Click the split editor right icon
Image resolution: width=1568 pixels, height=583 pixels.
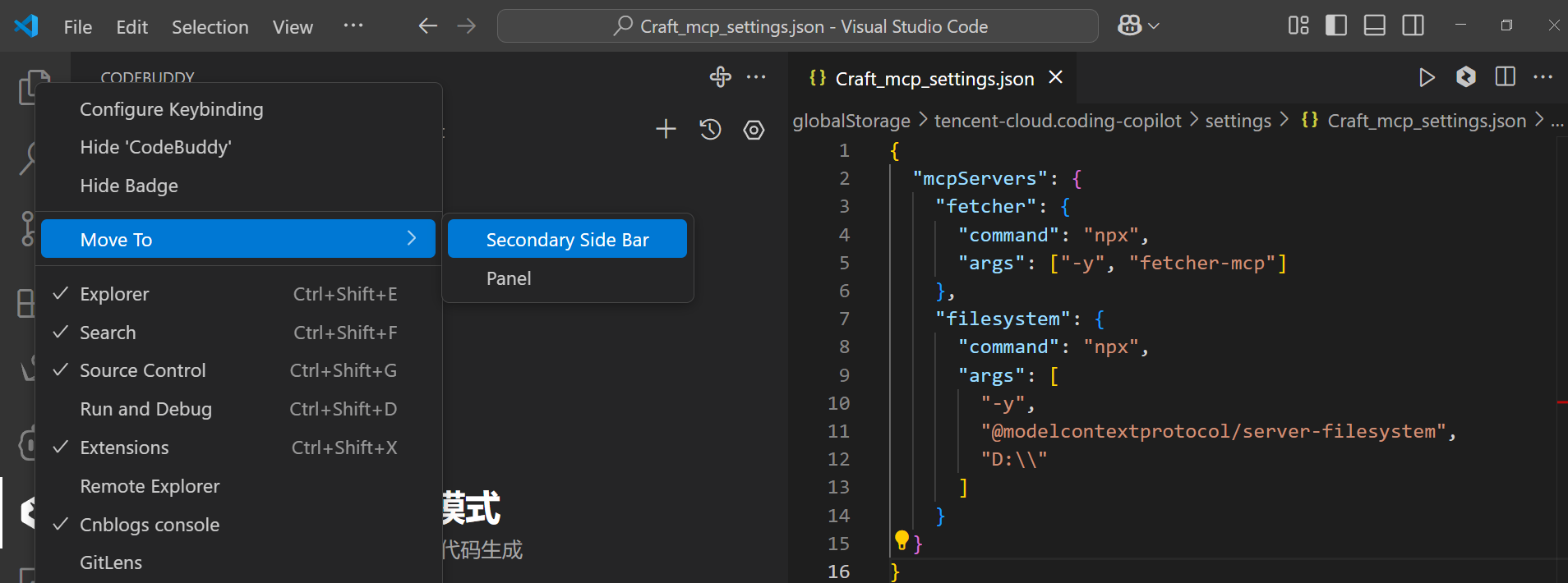1506,77
